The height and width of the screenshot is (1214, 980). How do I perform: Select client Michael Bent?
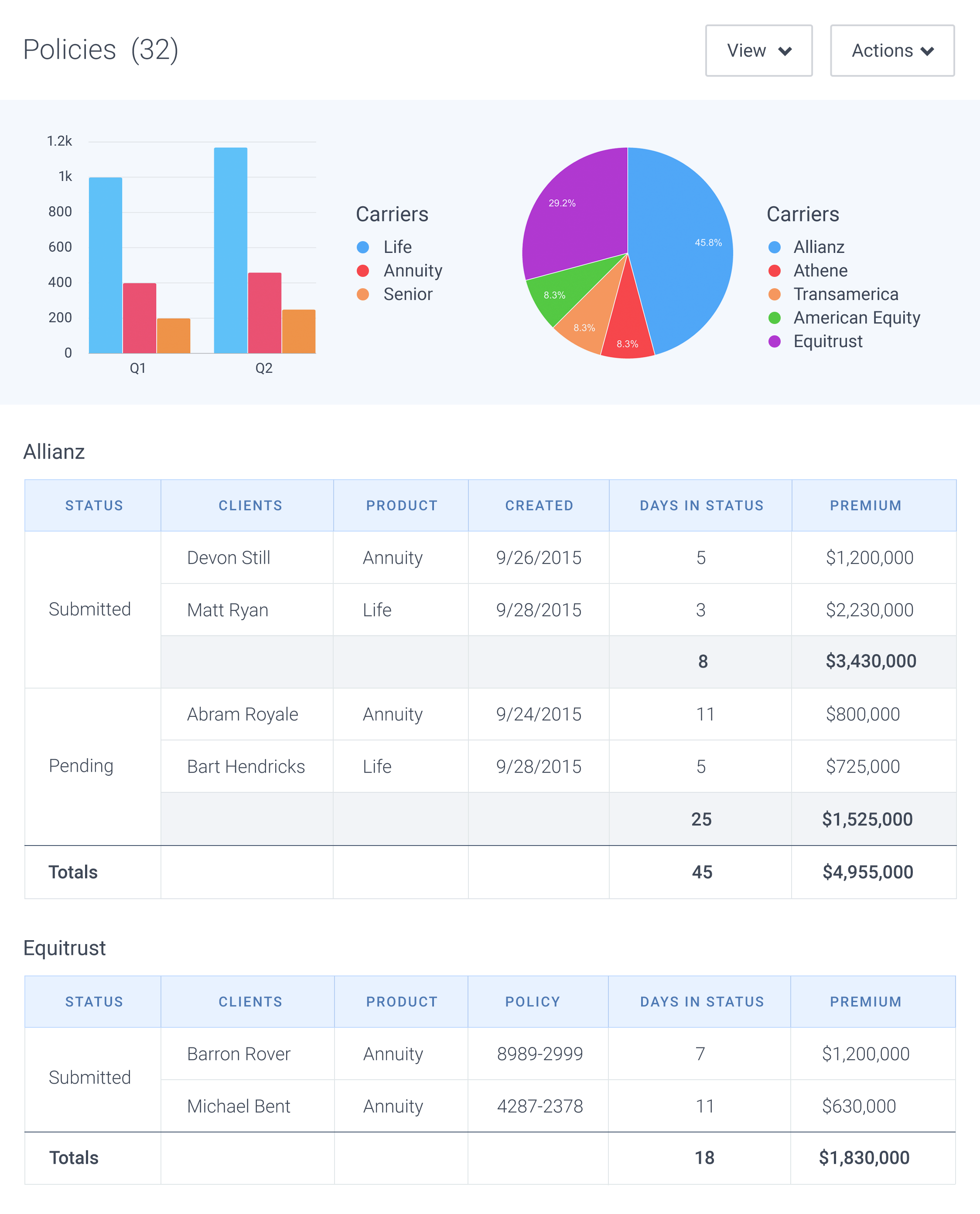239,1106
